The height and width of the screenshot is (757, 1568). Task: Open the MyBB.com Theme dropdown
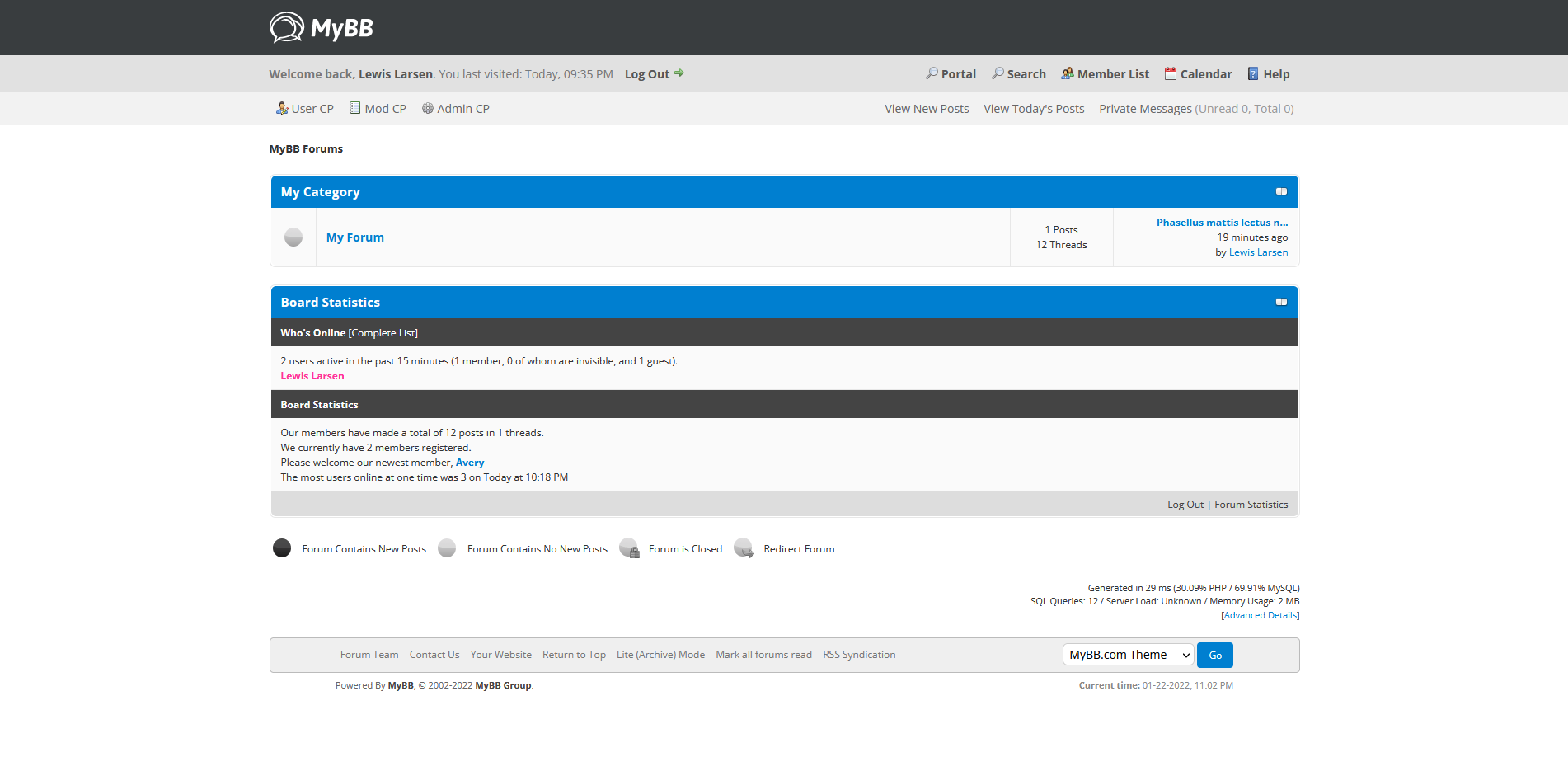pos(1127,655)
